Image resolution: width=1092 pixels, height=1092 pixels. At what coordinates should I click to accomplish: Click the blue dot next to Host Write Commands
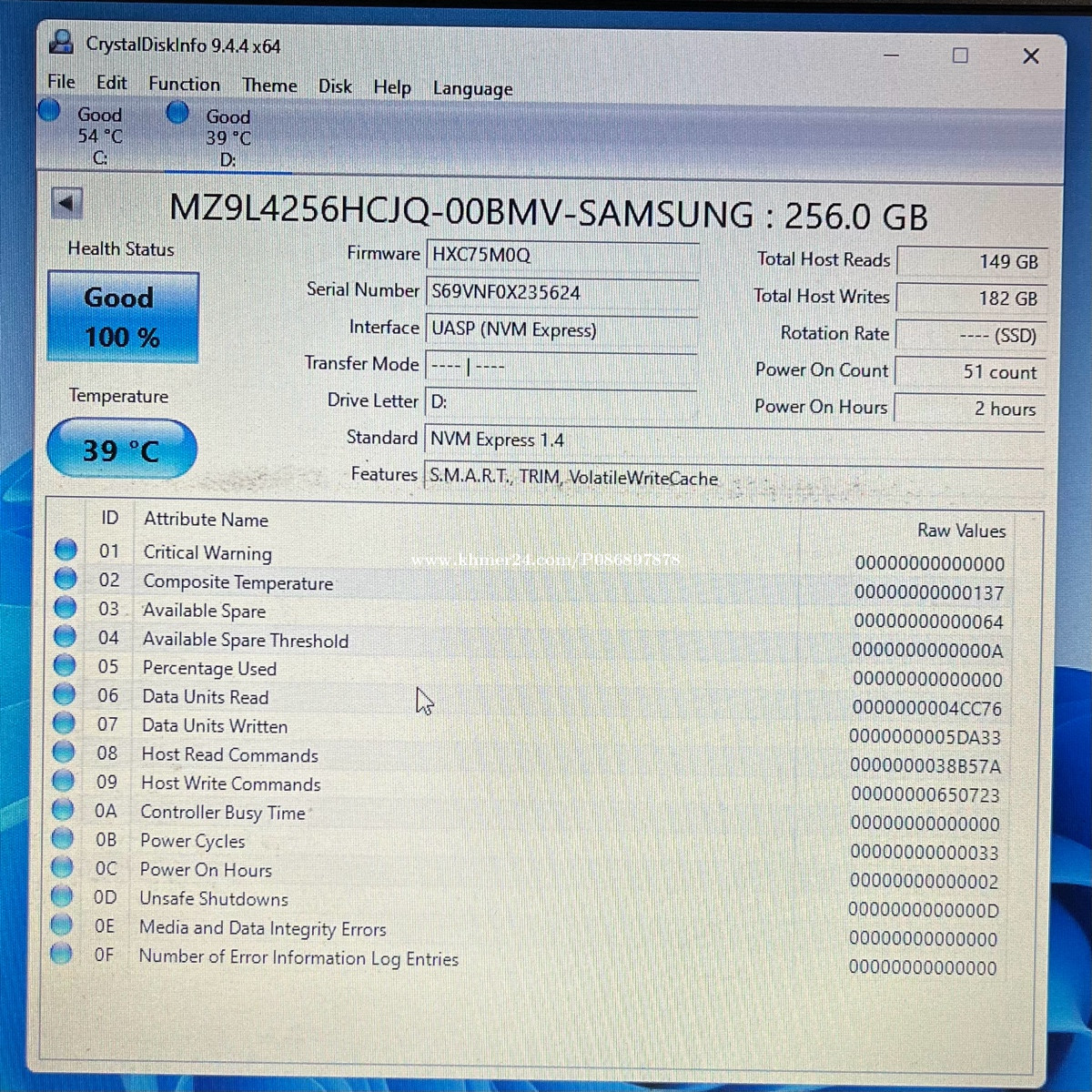64,780
